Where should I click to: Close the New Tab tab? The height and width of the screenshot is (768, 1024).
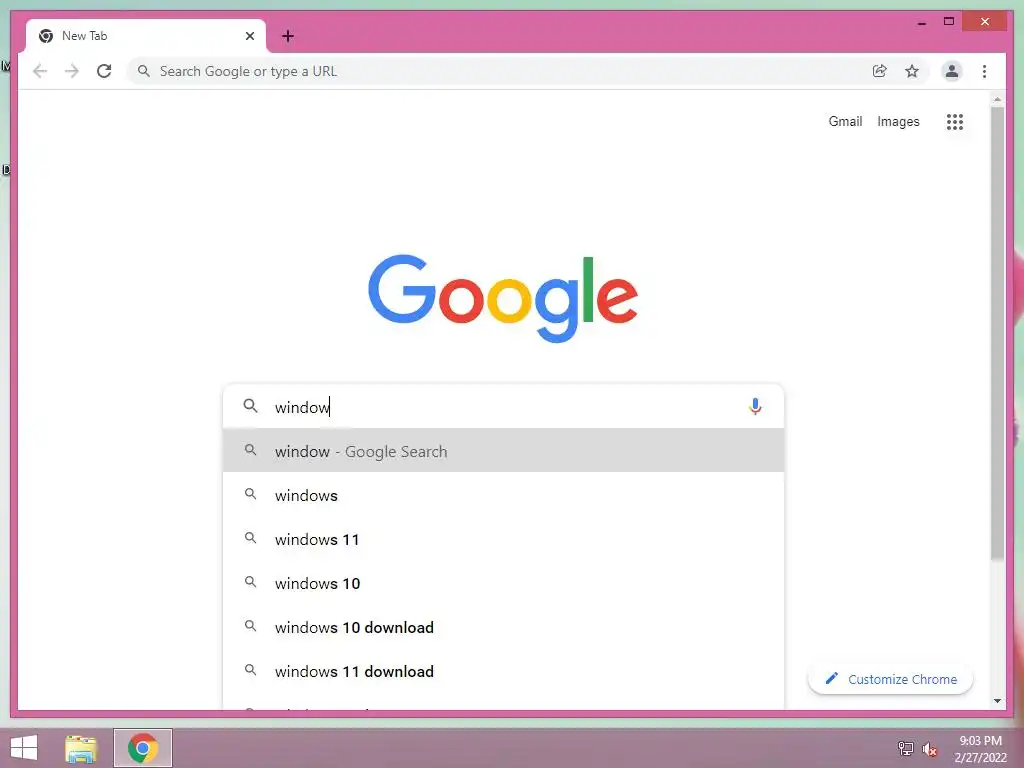(249, 36)
